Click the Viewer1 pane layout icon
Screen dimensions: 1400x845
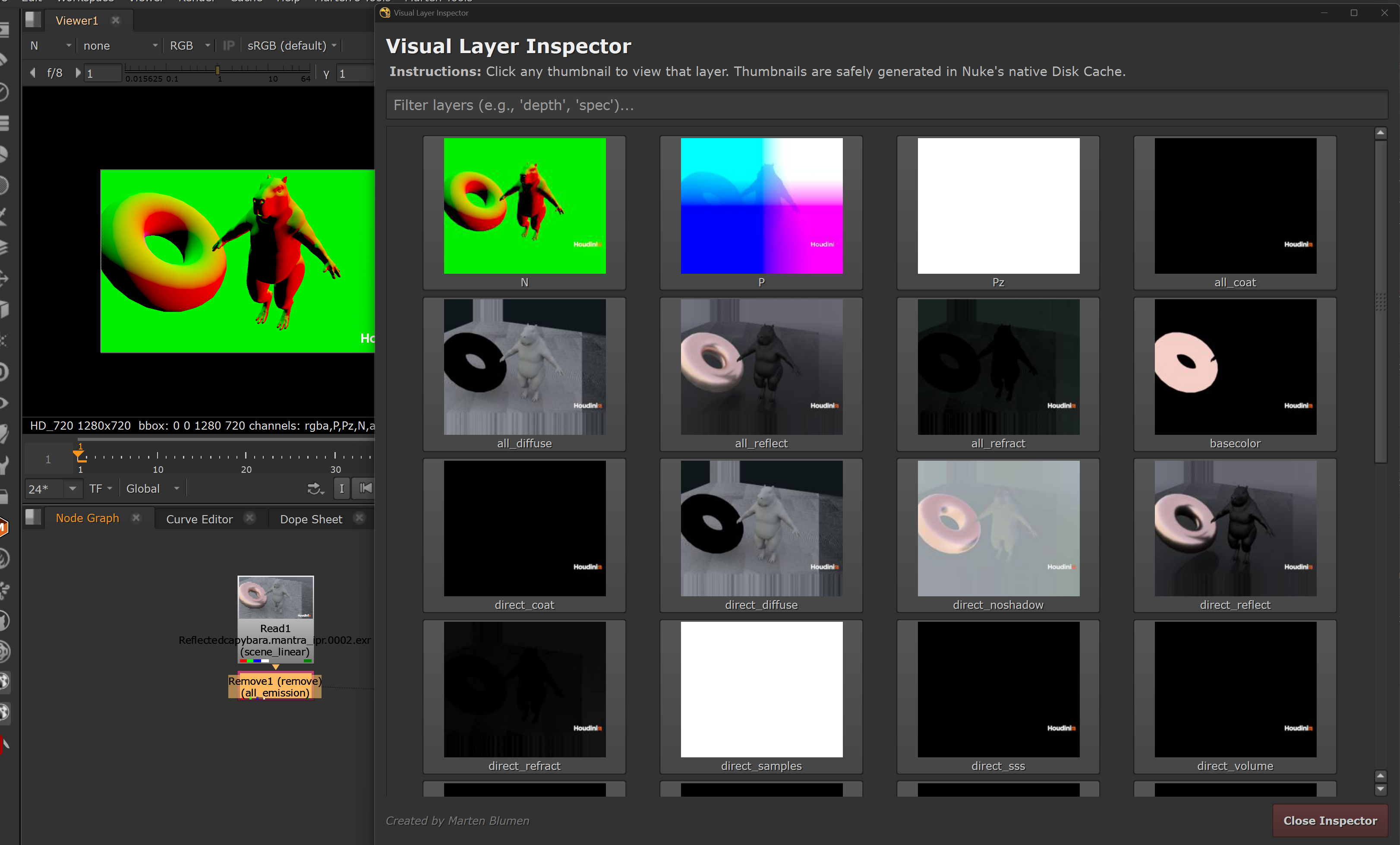[x=33, y=20]
